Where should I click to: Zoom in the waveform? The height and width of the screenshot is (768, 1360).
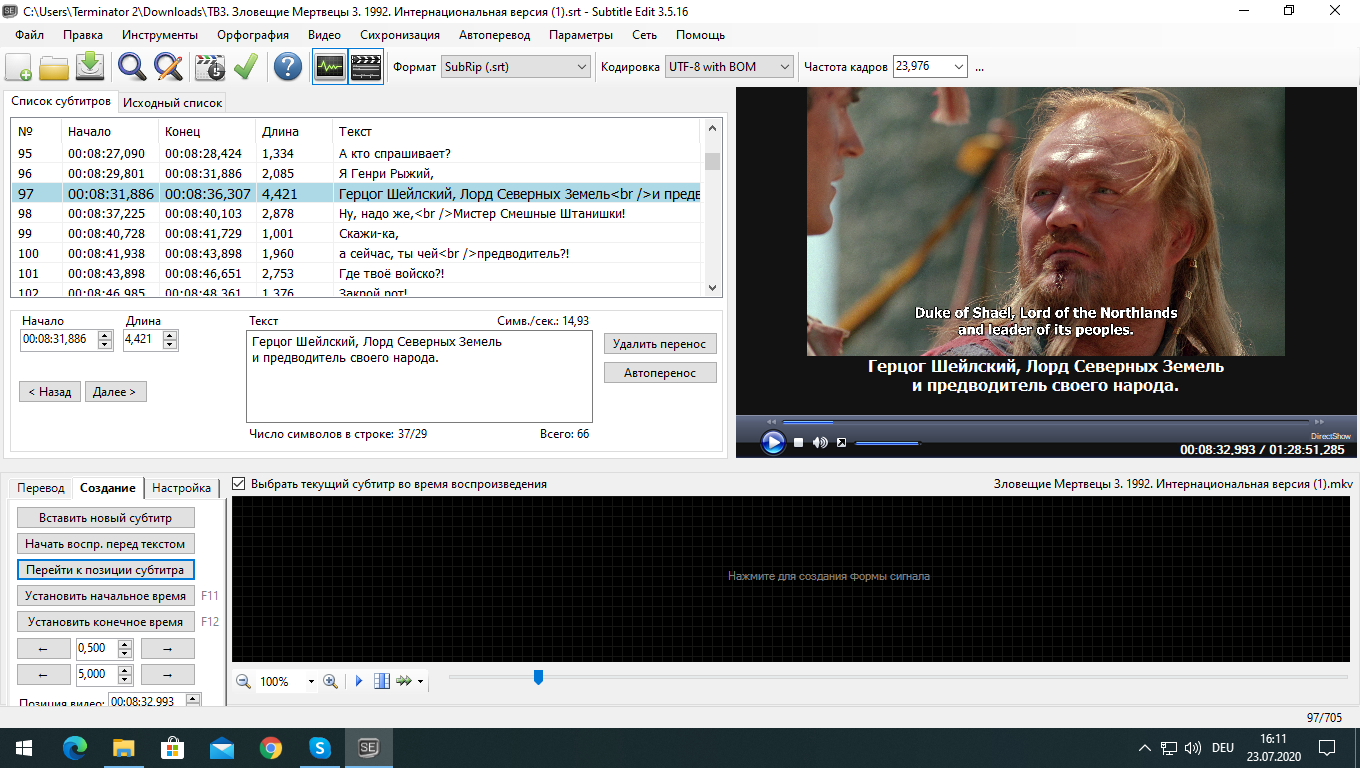tap(330, 681)
